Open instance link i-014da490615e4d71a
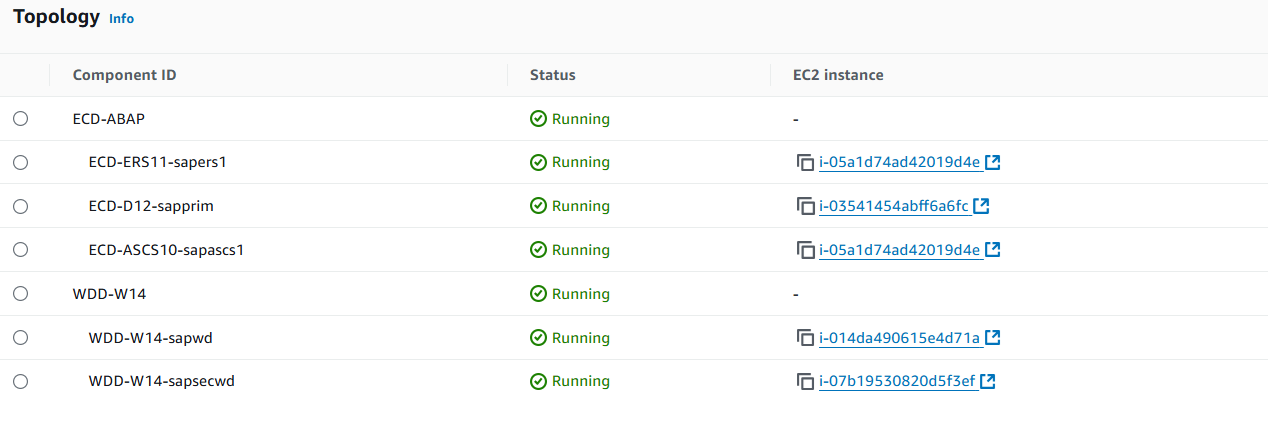 click(x=899, y=338)
